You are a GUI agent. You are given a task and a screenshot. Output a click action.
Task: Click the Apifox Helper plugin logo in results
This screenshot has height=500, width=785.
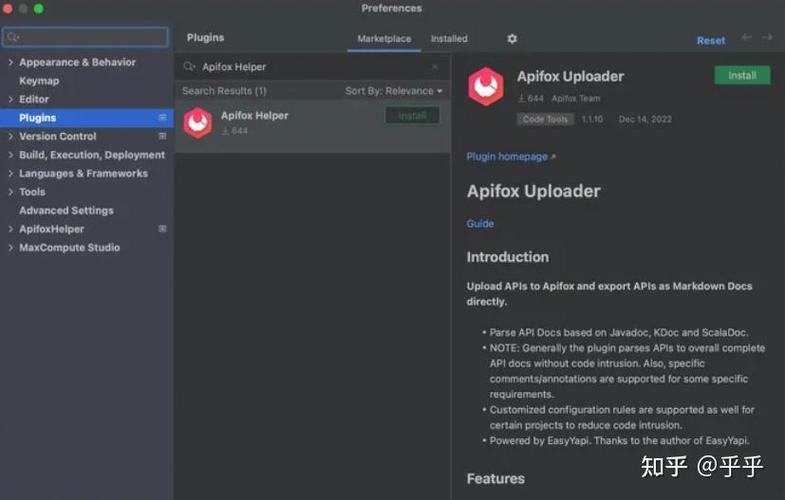coord(198,123)
